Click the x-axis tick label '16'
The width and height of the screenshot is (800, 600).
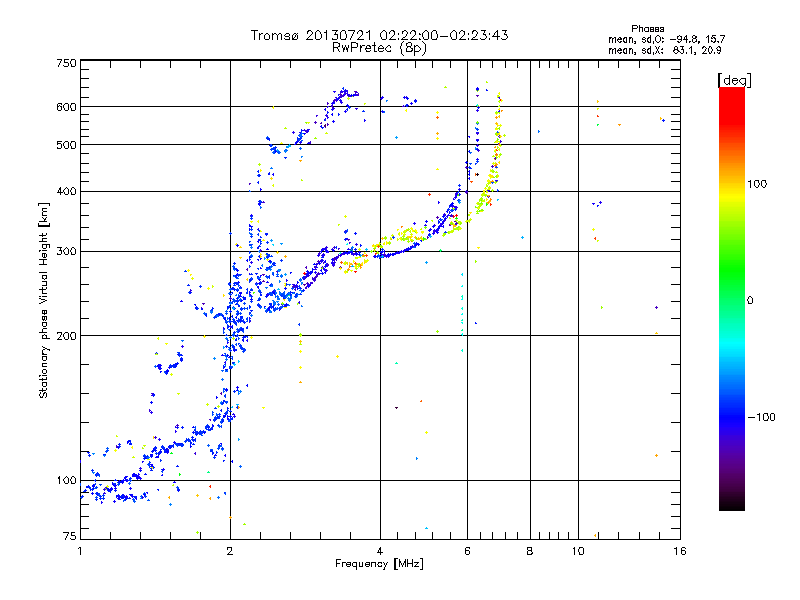point(680,551)
